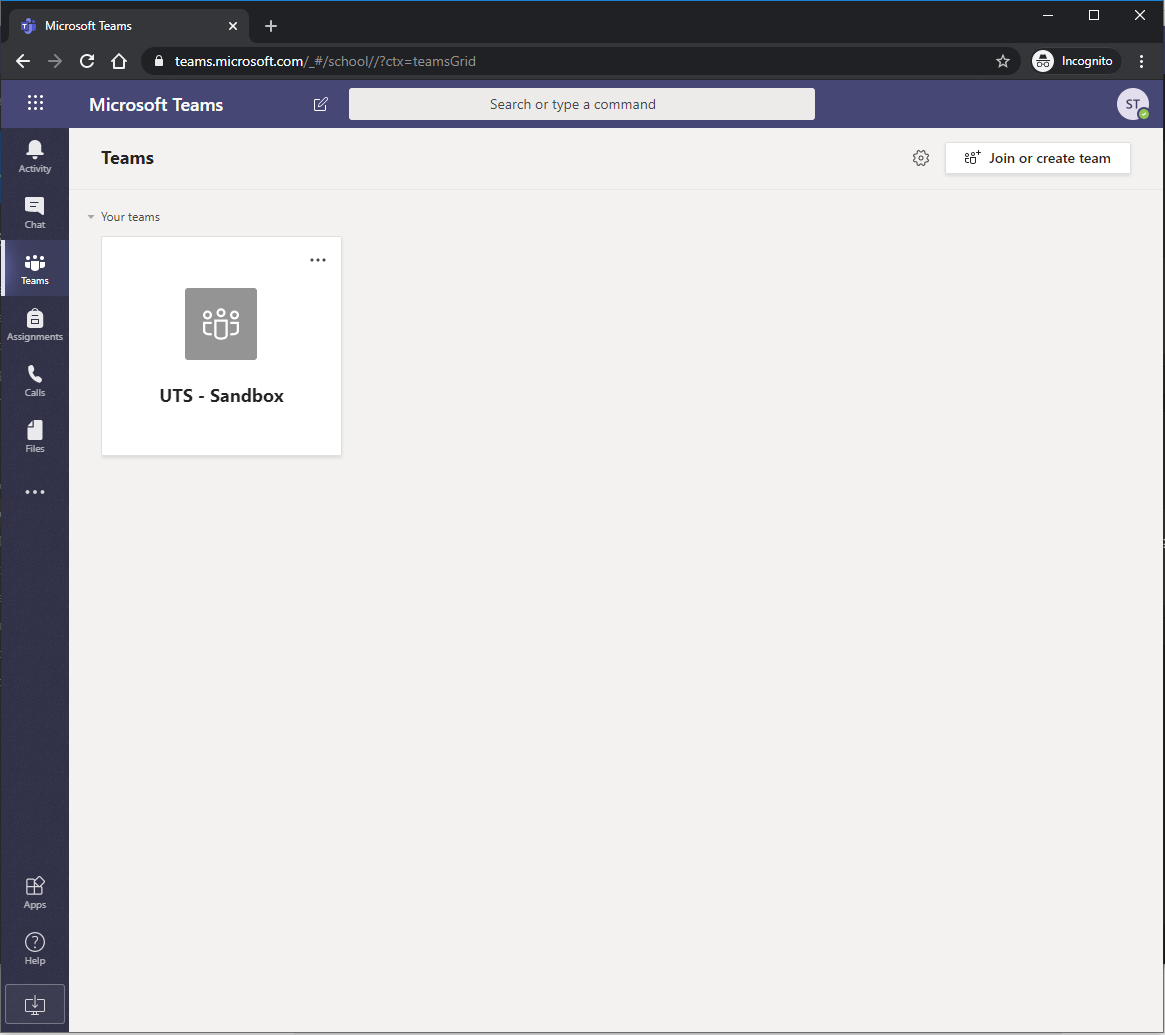Open the Help menu
1165x1035 pixels.
35,949
